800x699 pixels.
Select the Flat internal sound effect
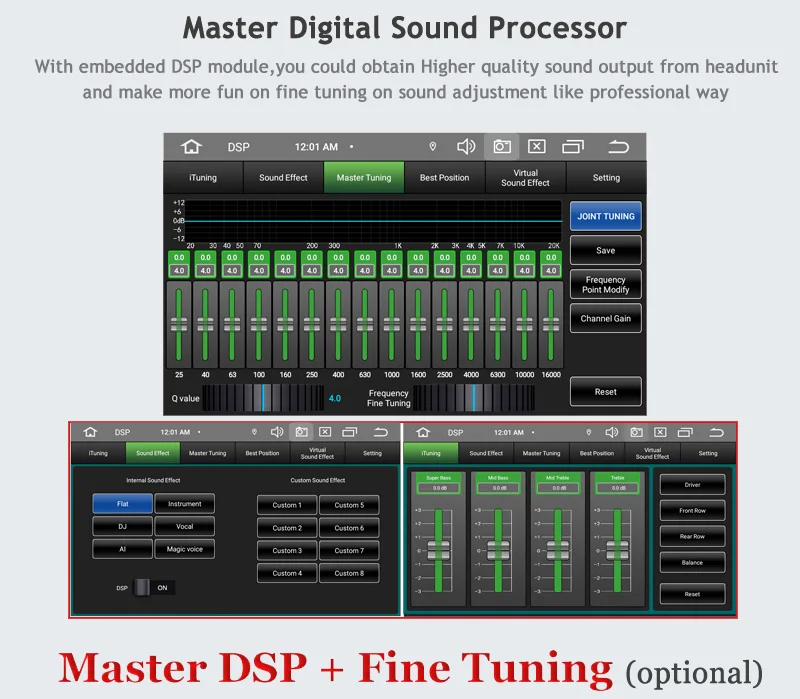coord(122,504)
